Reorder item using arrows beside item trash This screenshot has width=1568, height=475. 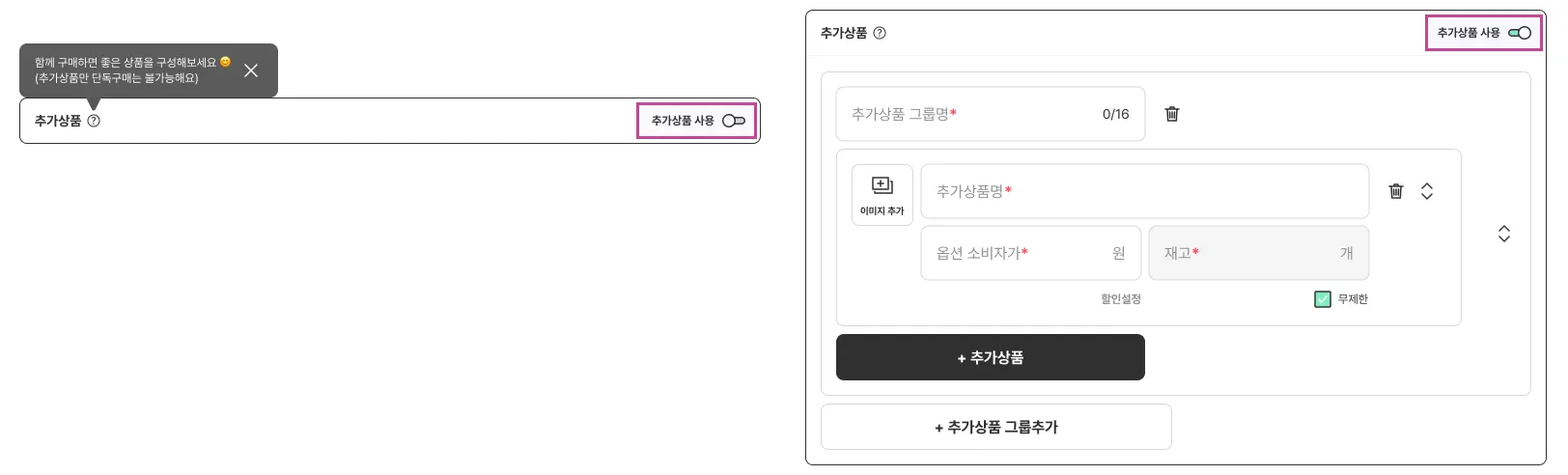(1427, 191)
